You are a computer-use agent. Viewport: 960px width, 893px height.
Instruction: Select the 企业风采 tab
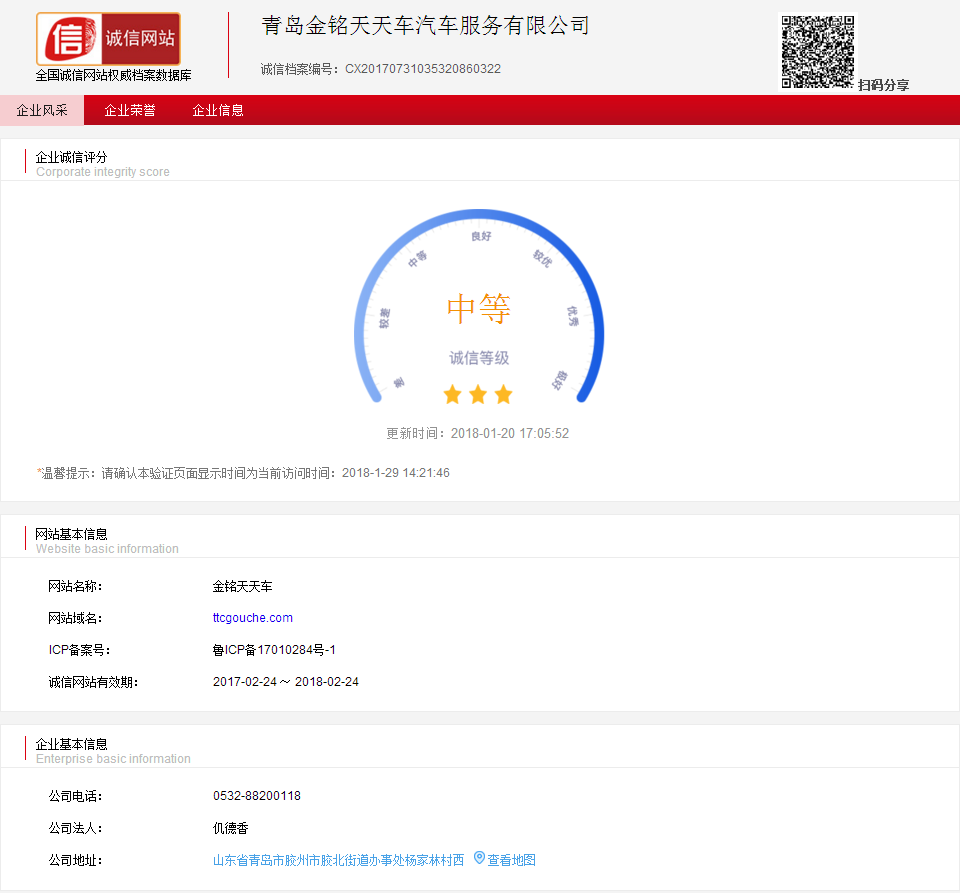[42, 111]
